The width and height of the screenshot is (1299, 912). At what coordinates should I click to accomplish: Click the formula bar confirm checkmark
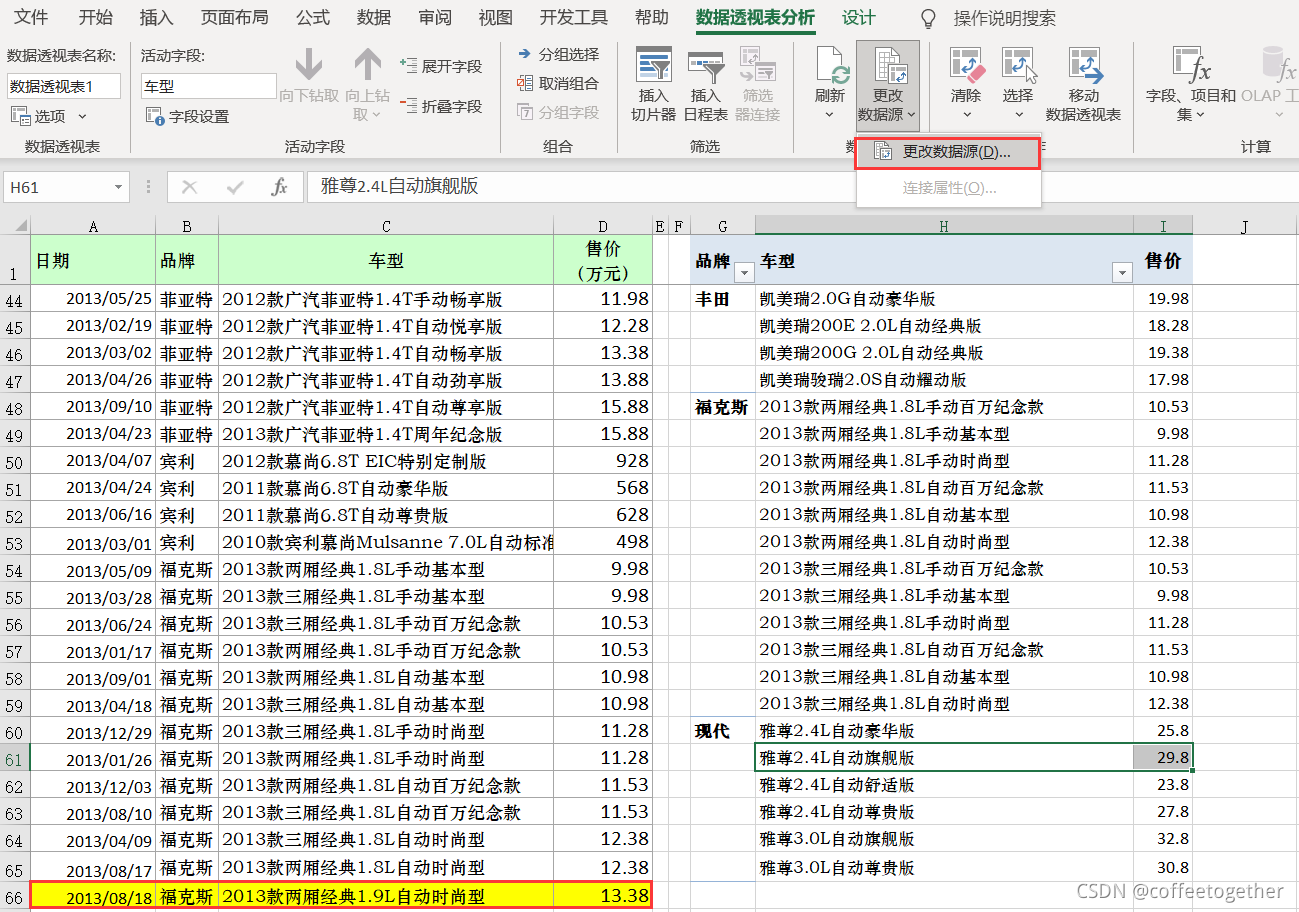[x=235, y=187]
